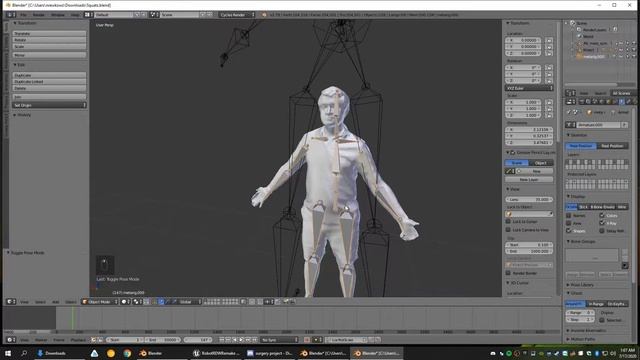Open the properties editor type selector icon
This screenshot has height=360, width=640.
tap(570, 102)
